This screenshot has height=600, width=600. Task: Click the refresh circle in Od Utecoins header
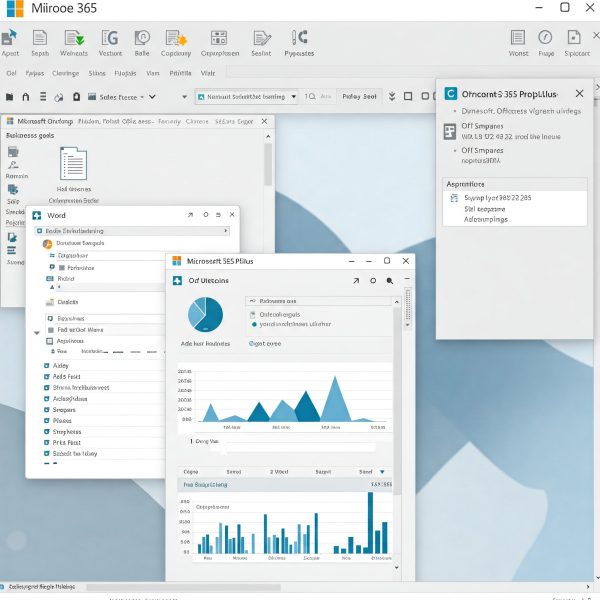373,281
